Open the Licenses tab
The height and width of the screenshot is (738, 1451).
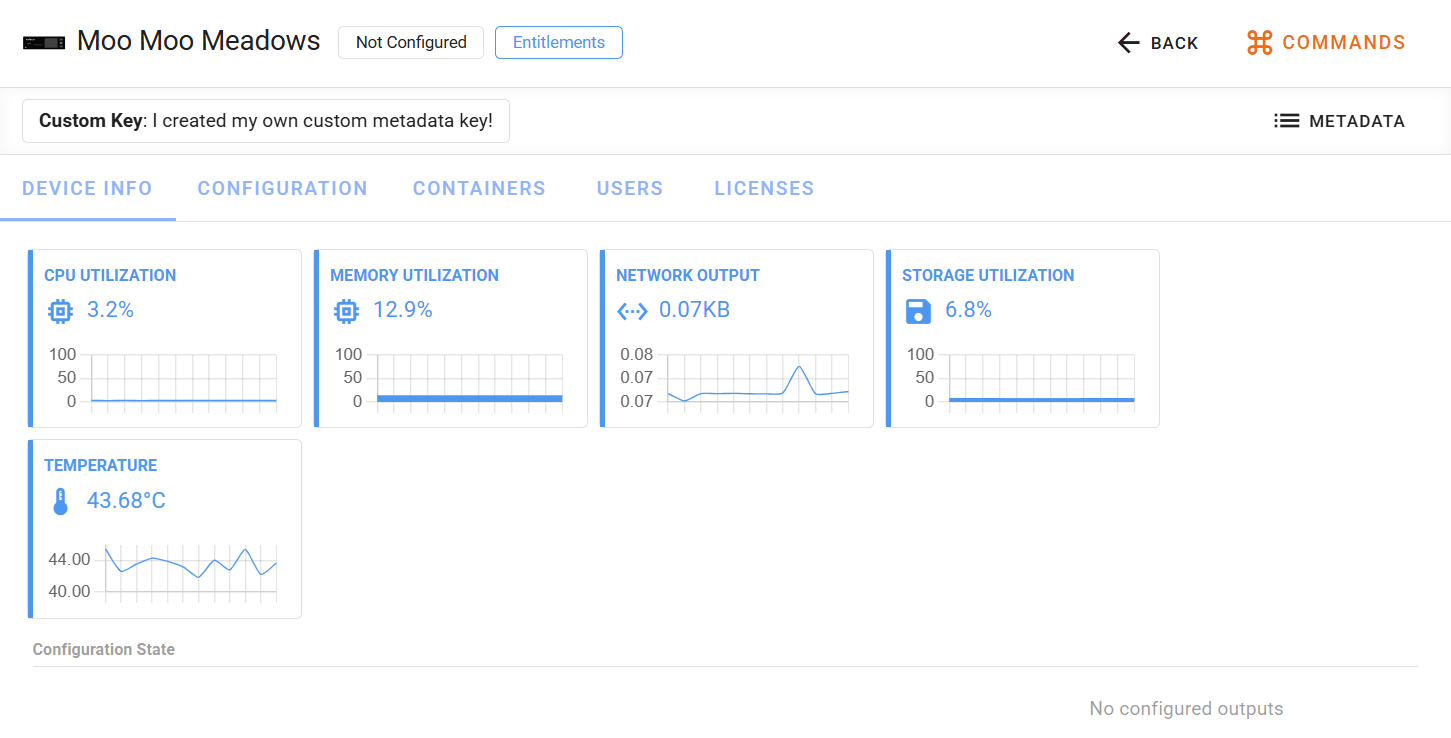[x=764, y=188]
